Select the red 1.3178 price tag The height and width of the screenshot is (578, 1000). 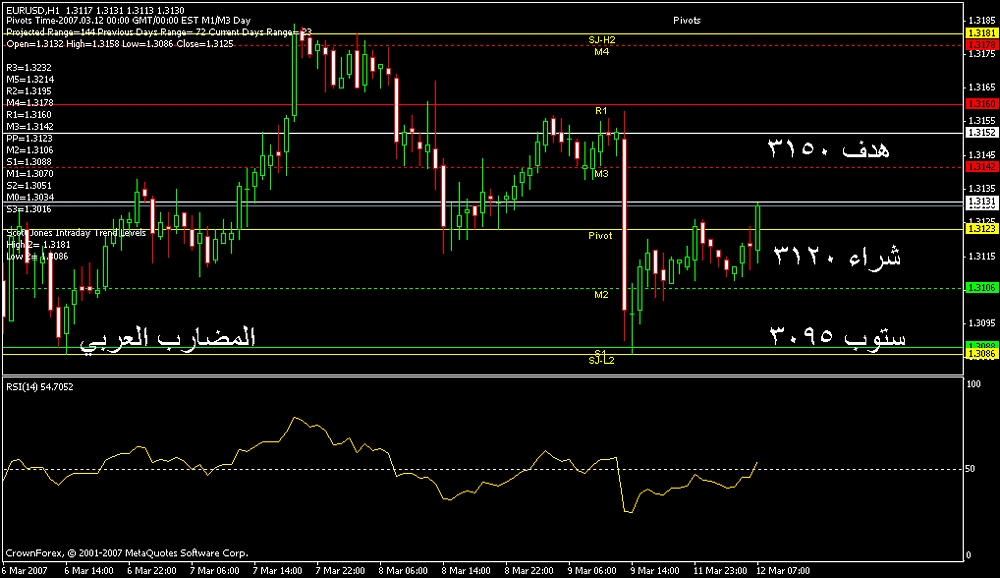[982, 45]
